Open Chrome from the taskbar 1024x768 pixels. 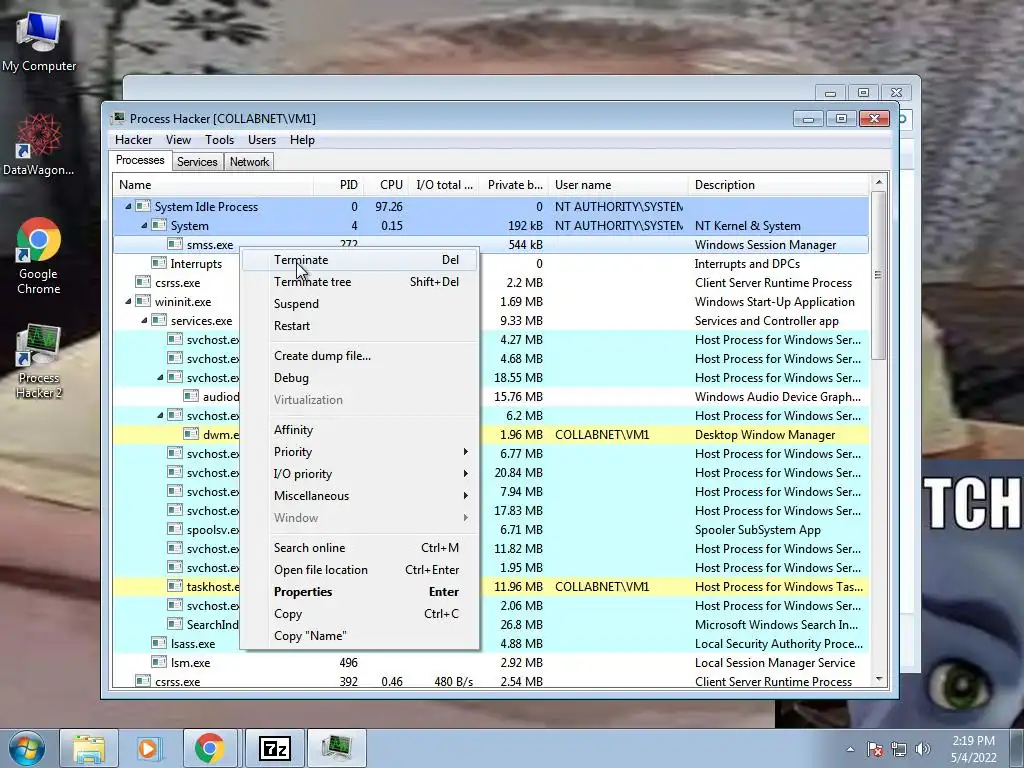click(209, 748)
